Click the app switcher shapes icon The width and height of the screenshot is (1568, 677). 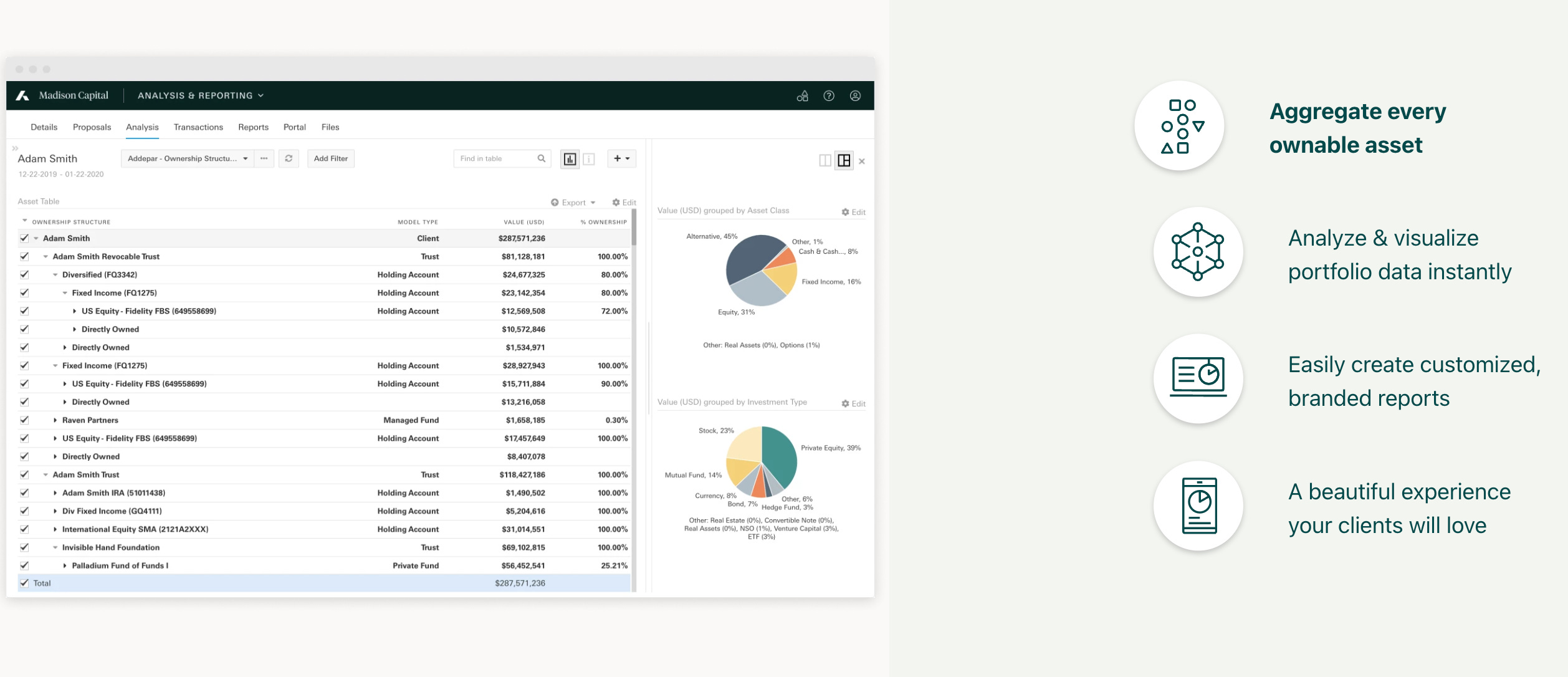[803, 95]
